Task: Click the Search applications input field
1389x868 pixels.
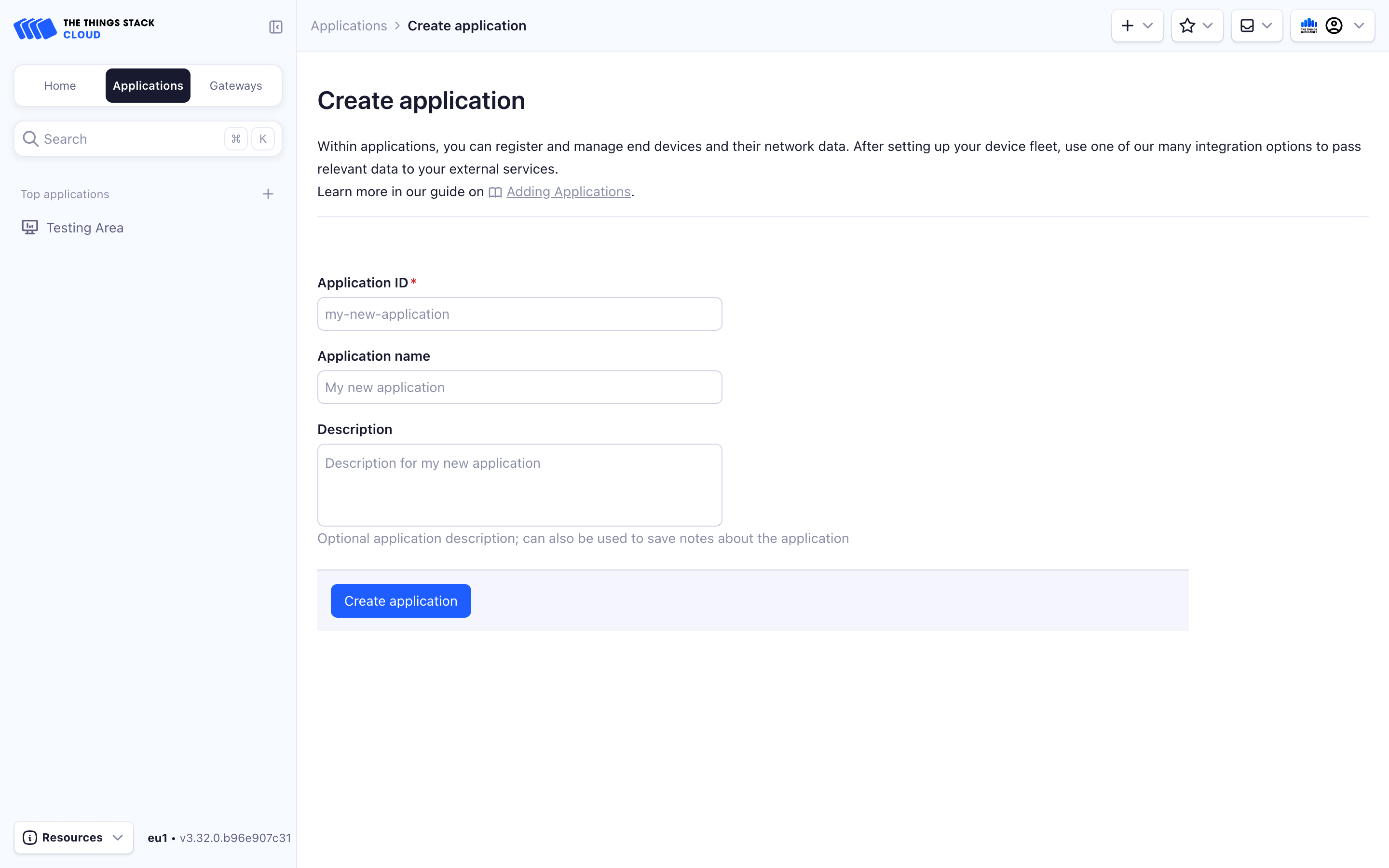Action: tap(148, 139)
